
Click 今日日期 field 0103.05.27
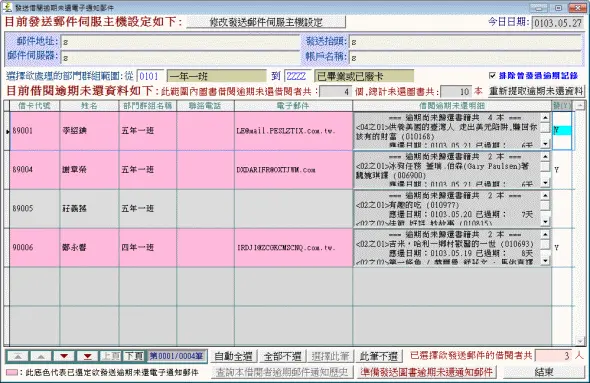tap(558, 23)
